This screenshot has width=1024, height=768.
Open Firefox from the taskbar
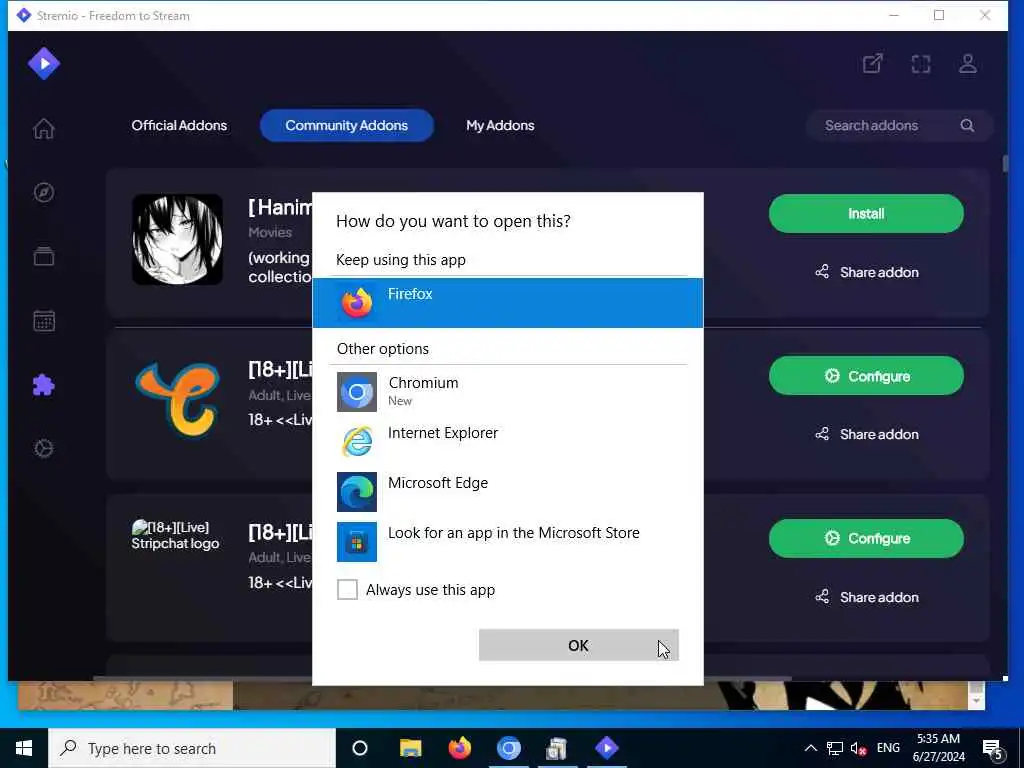[x=460, y=748]
